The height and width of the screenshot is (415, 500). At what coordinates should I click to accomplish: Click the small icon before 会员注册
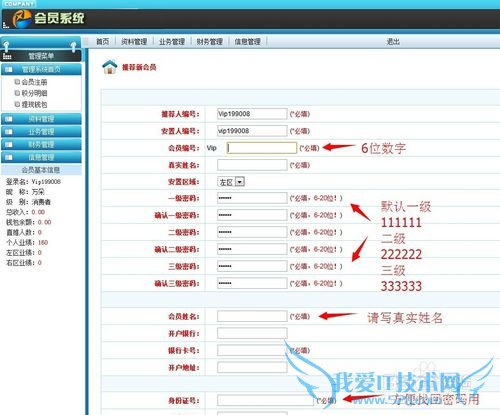tap(17, 82)
